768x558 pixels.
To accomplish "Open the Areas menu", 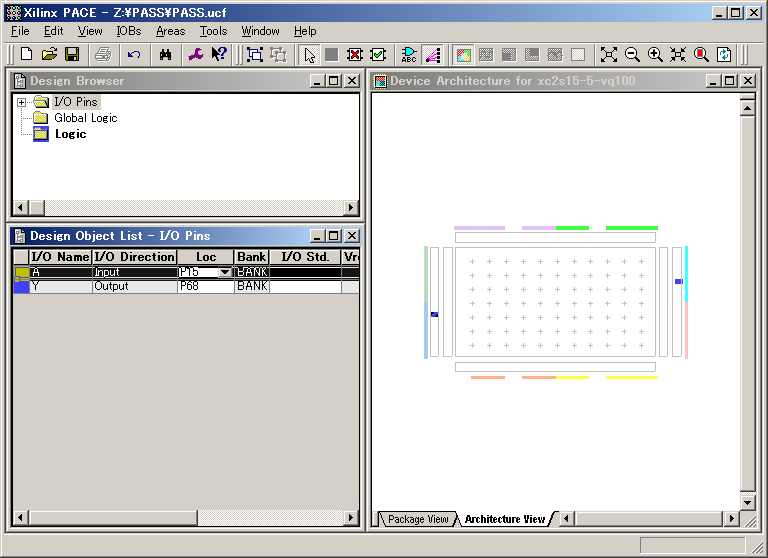I will coord(170,31).
